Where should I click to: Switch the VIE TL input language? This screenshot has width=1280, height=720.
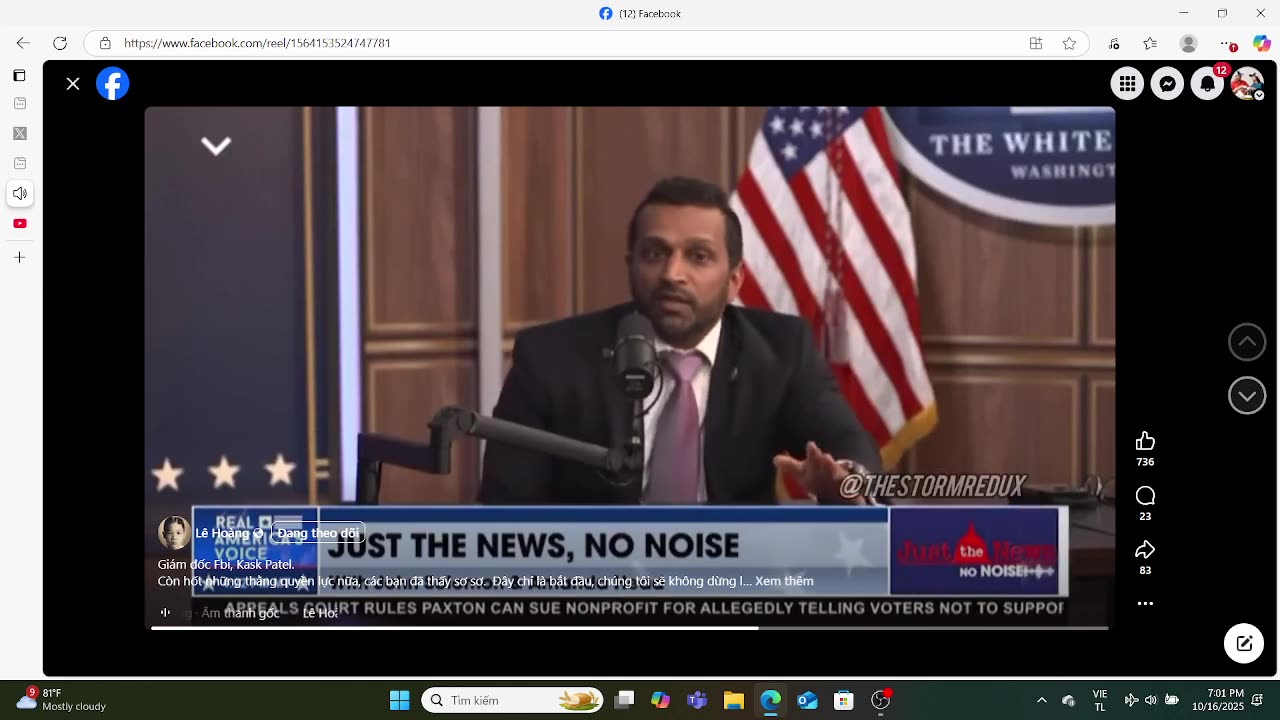1100,700
